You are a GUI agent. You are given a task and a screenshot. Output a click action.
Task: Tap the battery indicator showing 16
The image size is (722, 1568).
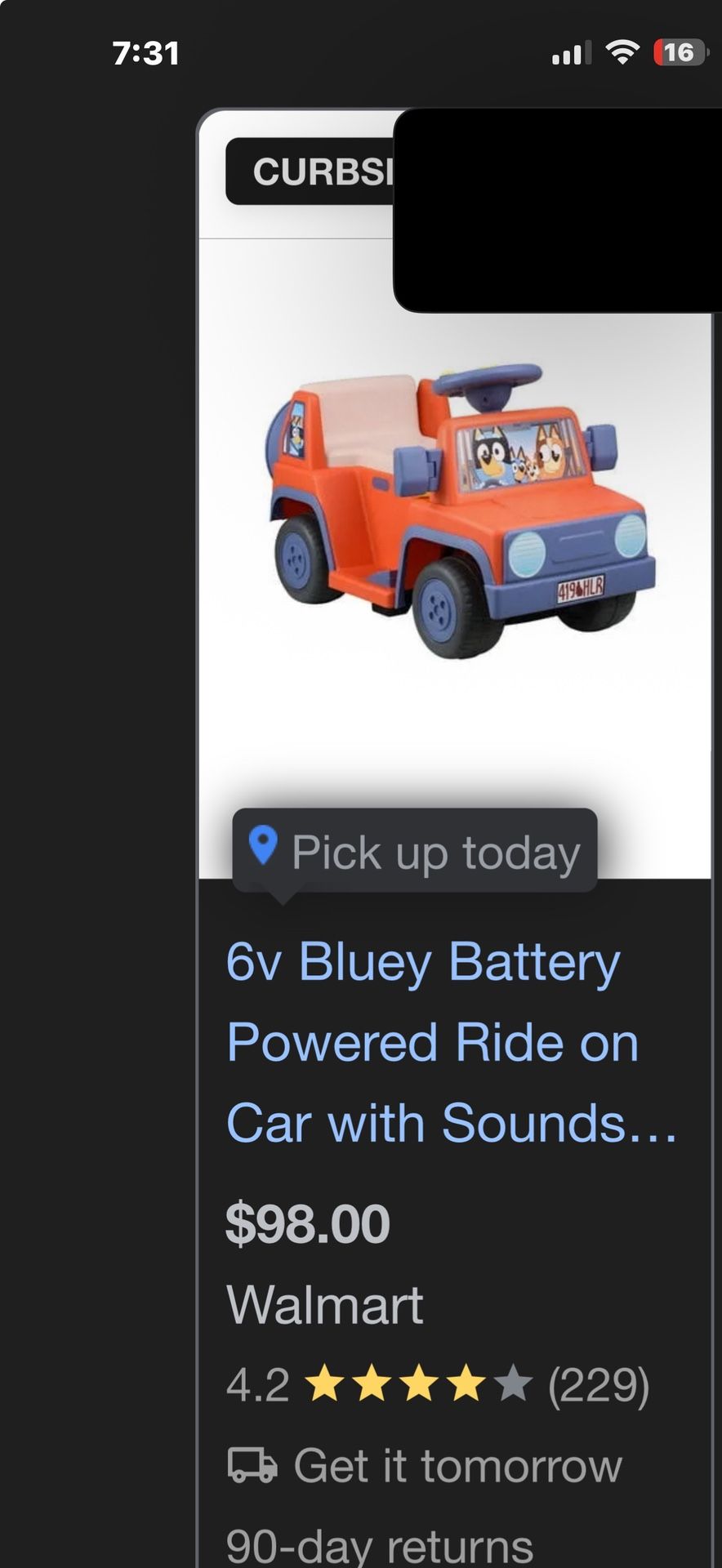tap(680, 53)
